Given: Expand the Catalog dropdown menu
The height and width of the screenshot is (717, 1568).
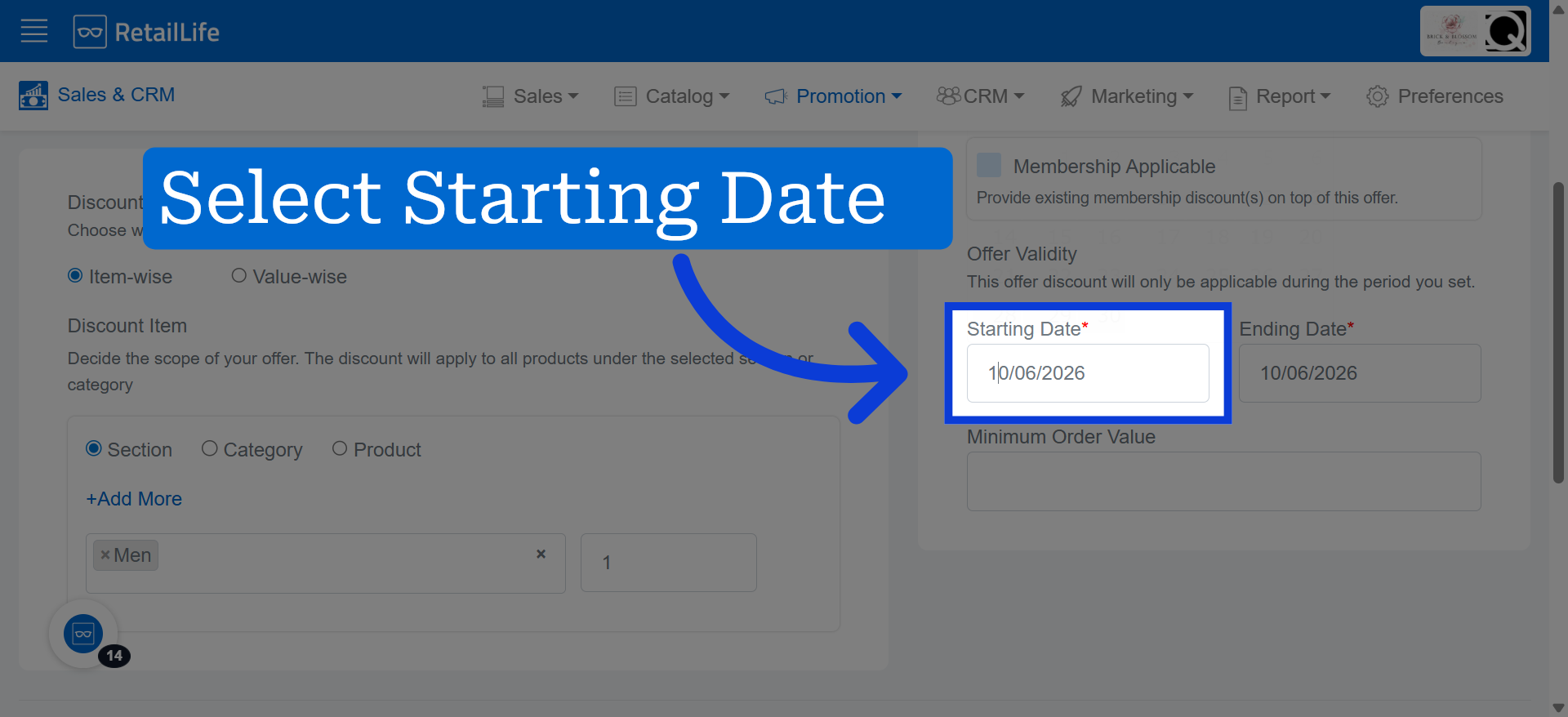Looking at the screenshot, I should (x=671, y=96).
